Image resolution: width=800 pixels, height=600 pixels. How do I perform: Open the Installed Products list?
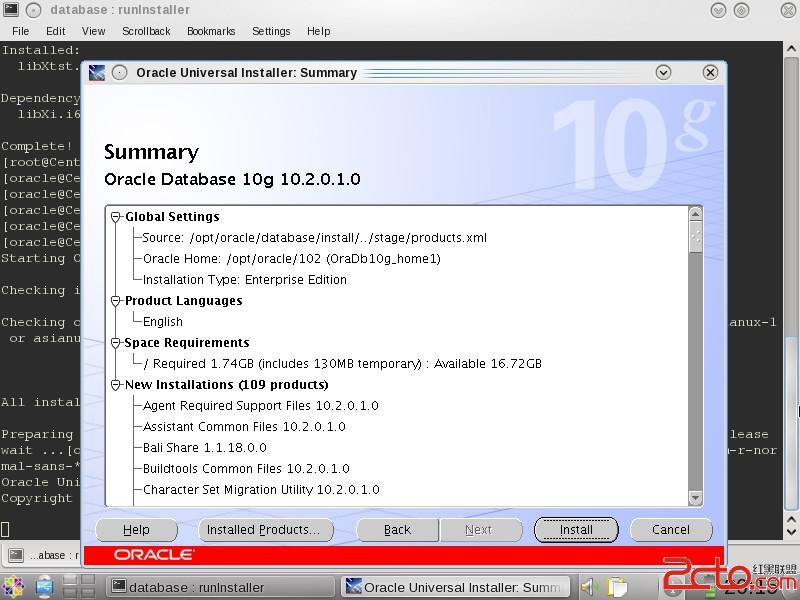pos(266,530)
